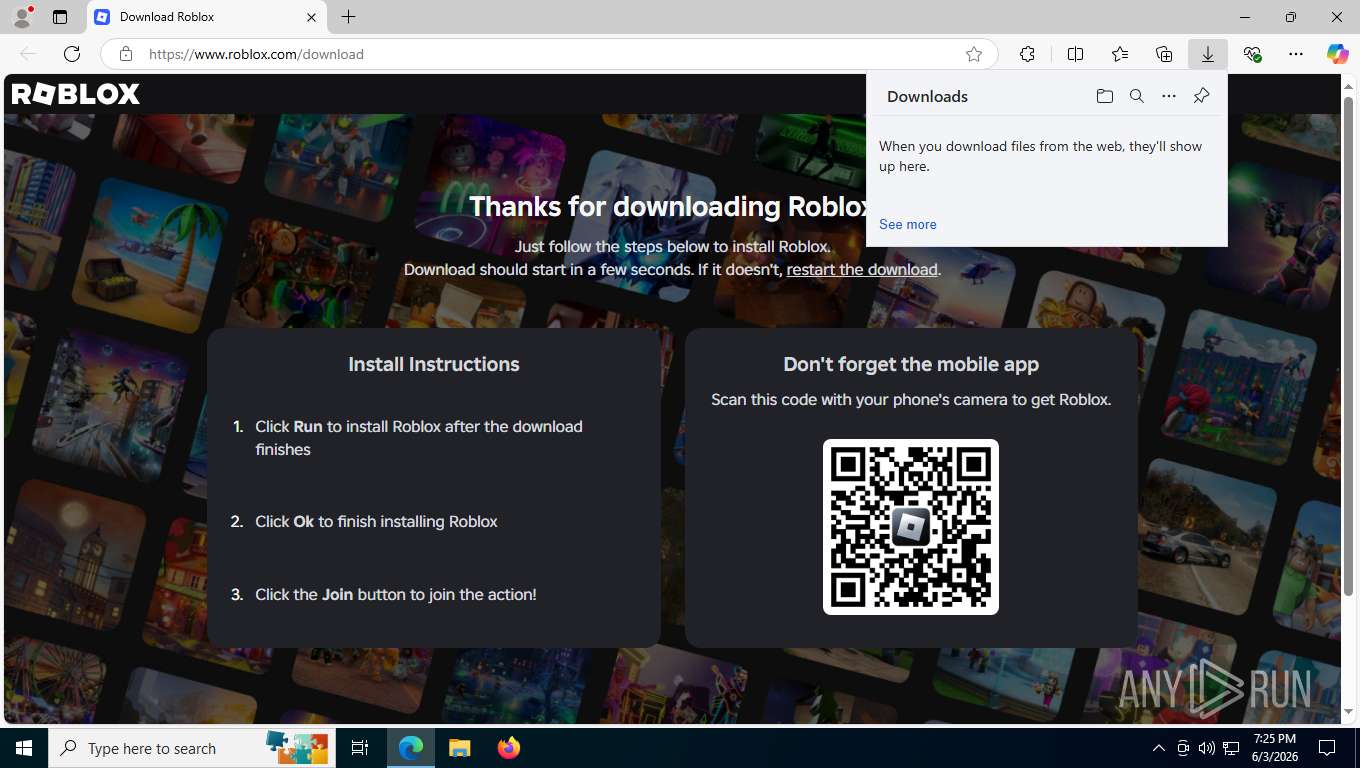Open the Edge profile icon
The width and height of the screenshot is (1360, 768).
(x=22, y=17)
